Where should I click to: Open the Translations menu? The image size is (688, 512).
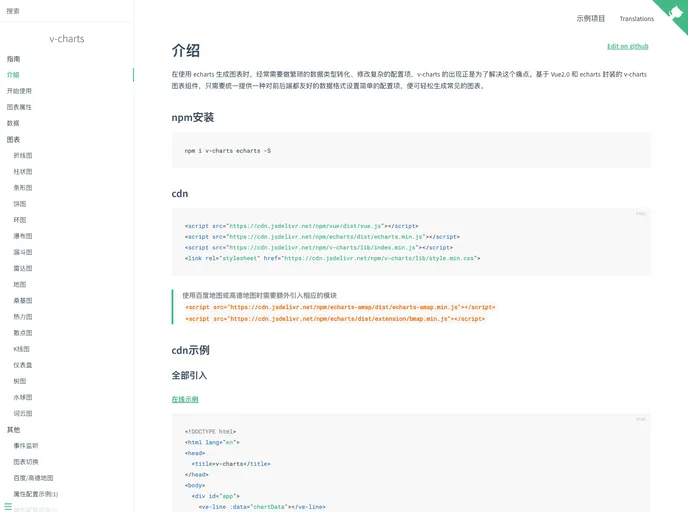pyautogui.click(x=636, y=19)
